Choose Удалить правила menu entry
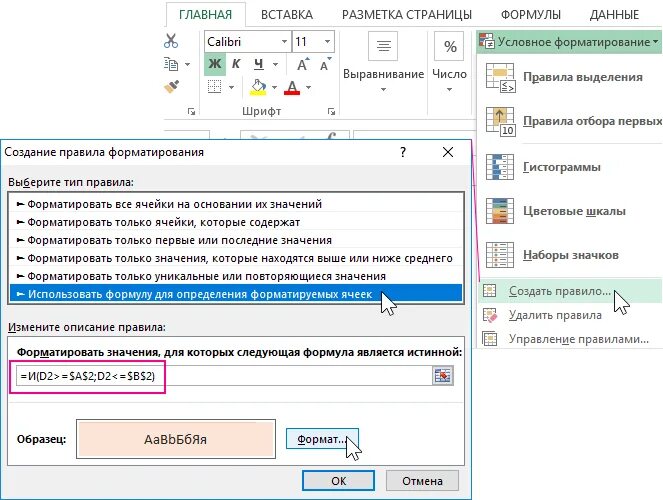This screenshot has width=663, height=500. click(x=570, y=315)
